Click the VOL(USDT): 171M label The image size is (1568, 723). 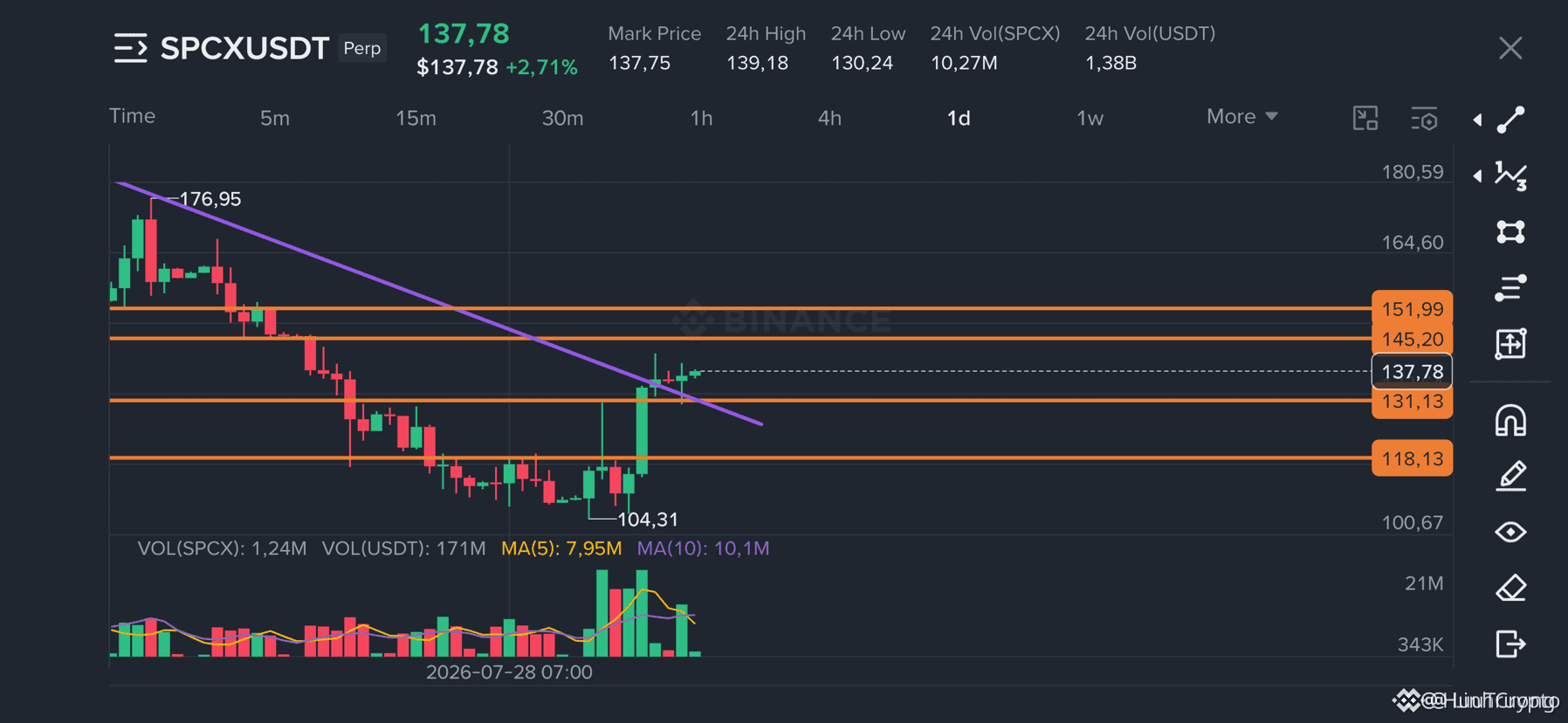pos(403,548)
